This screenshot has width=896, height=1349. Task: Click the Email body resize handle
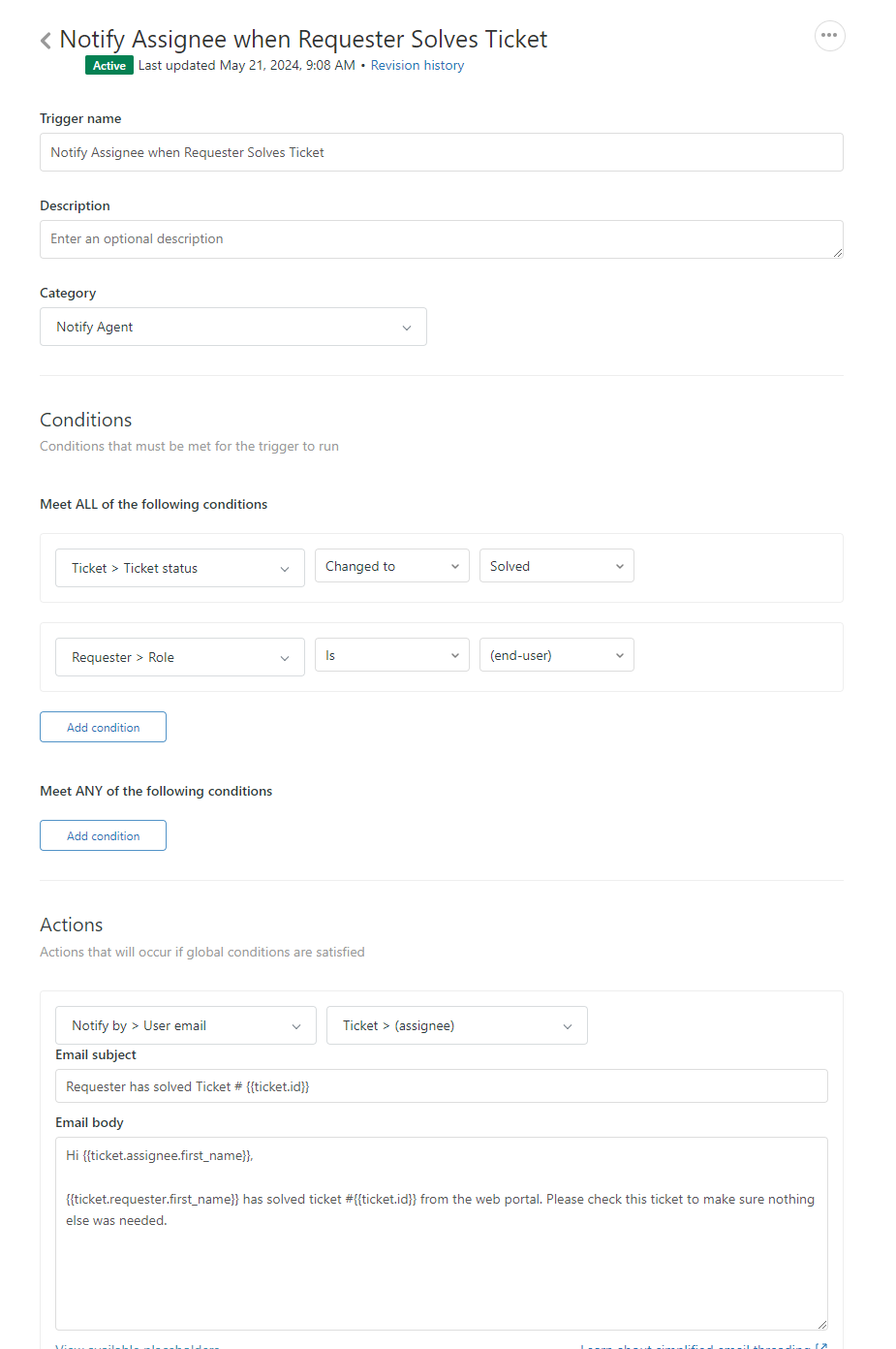(821, 1324)
